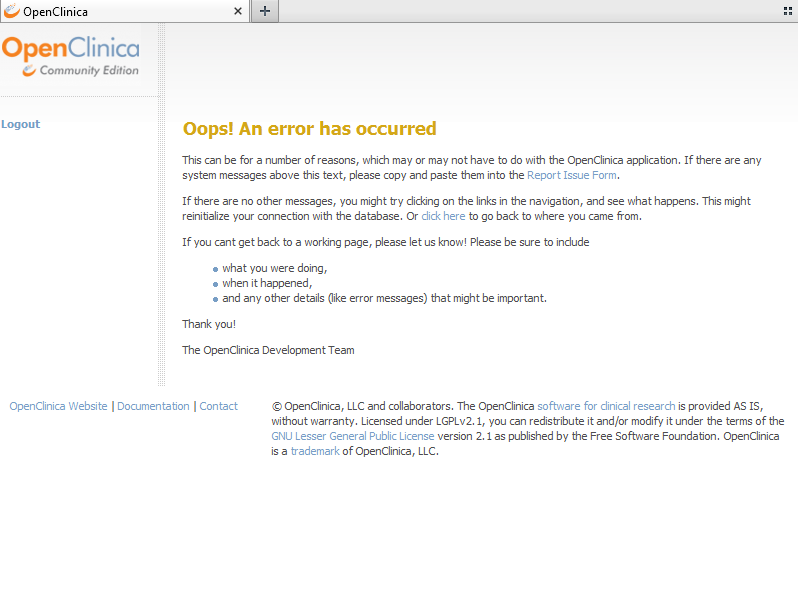Click the 'Oops! An error has occurred' heading

click(x=309, y=129)
